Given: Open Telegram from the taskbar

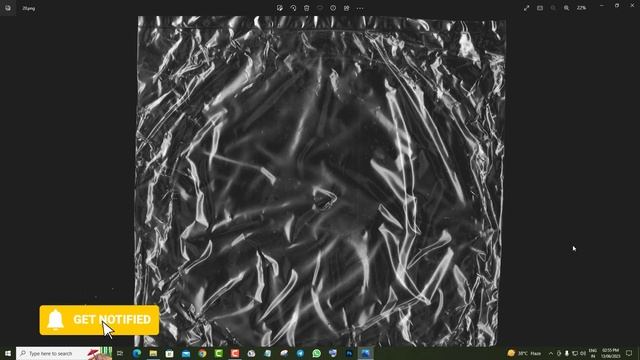Looking at the screenshot, I should pyautogui.click(x=300, y=353).
